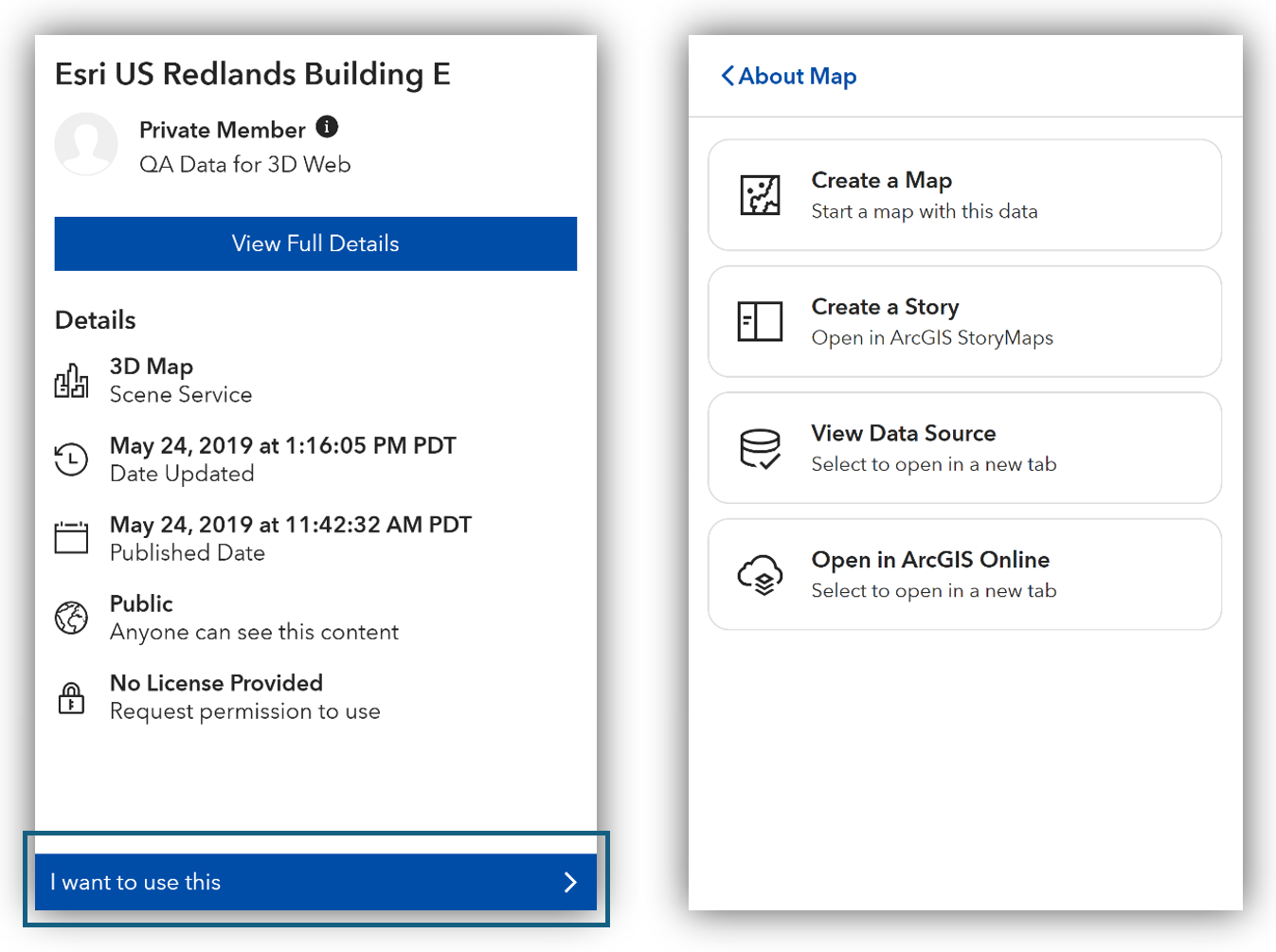
Task: Select the Open in ArcGIS Online title
Action: 930,560
